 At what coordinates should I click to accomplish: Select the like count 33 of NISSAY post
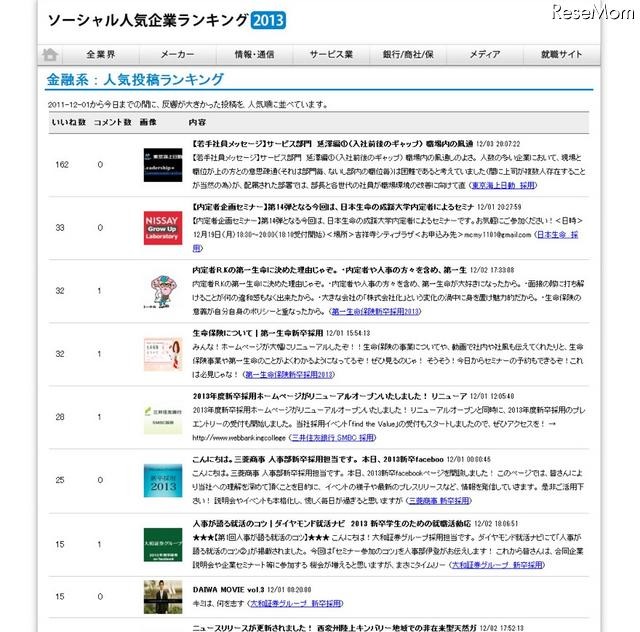[x=60, y=228]
